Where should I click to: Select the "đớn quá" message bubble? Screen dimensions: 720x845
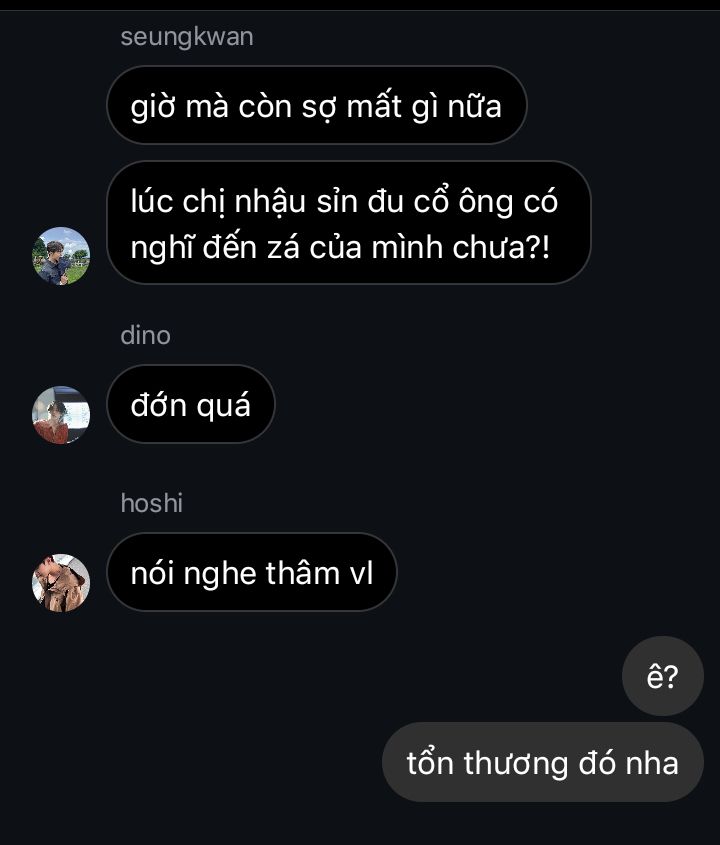tap(191, 404)
